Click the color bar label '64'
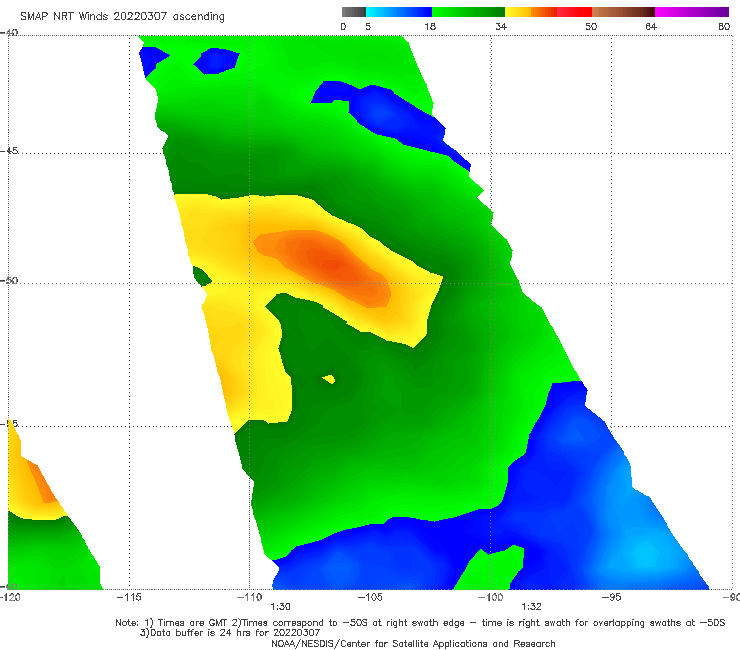Viewport: 740px width, 650px height. 651,26
